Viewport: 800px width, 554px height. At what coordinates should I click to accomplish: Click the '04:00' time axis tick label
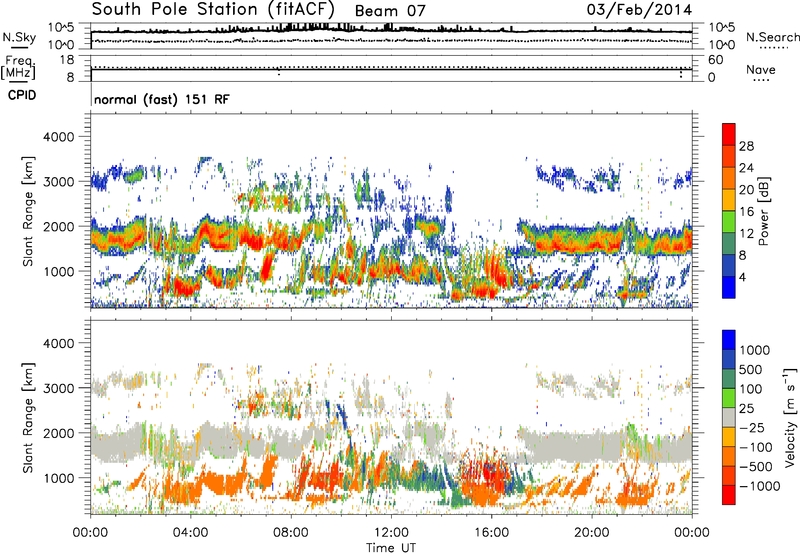coord(191,533)
